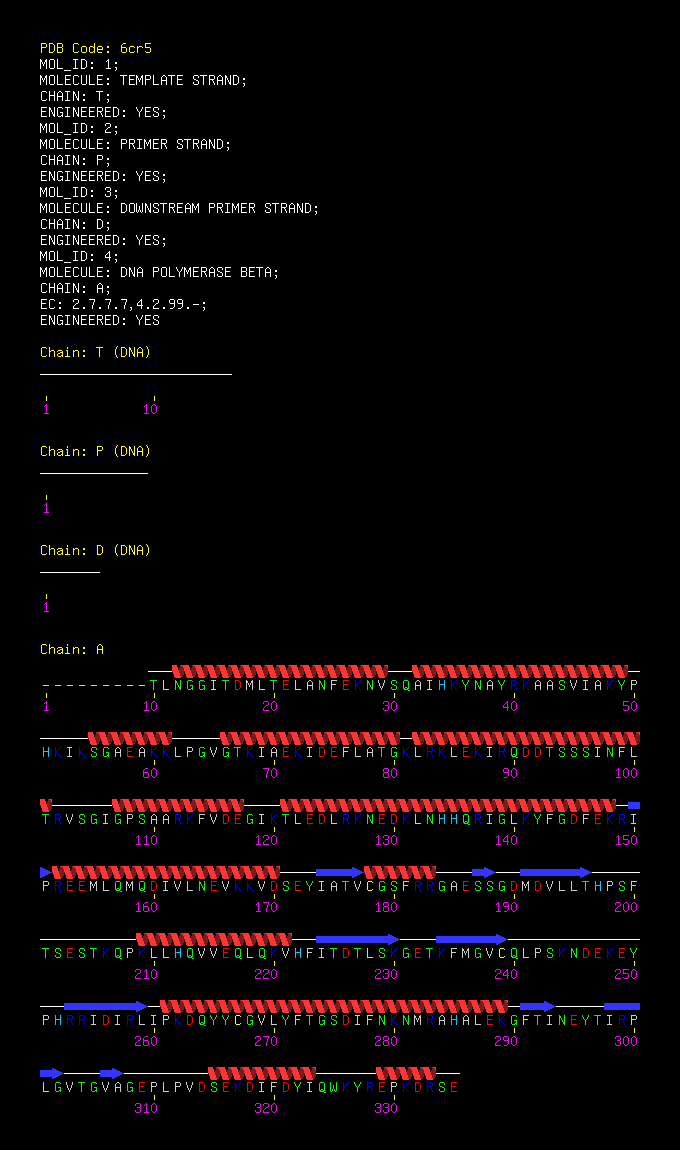Click the 'MOL_ID: 4;' line
The width and height of the screenshot is (680, 1150).
79,256
